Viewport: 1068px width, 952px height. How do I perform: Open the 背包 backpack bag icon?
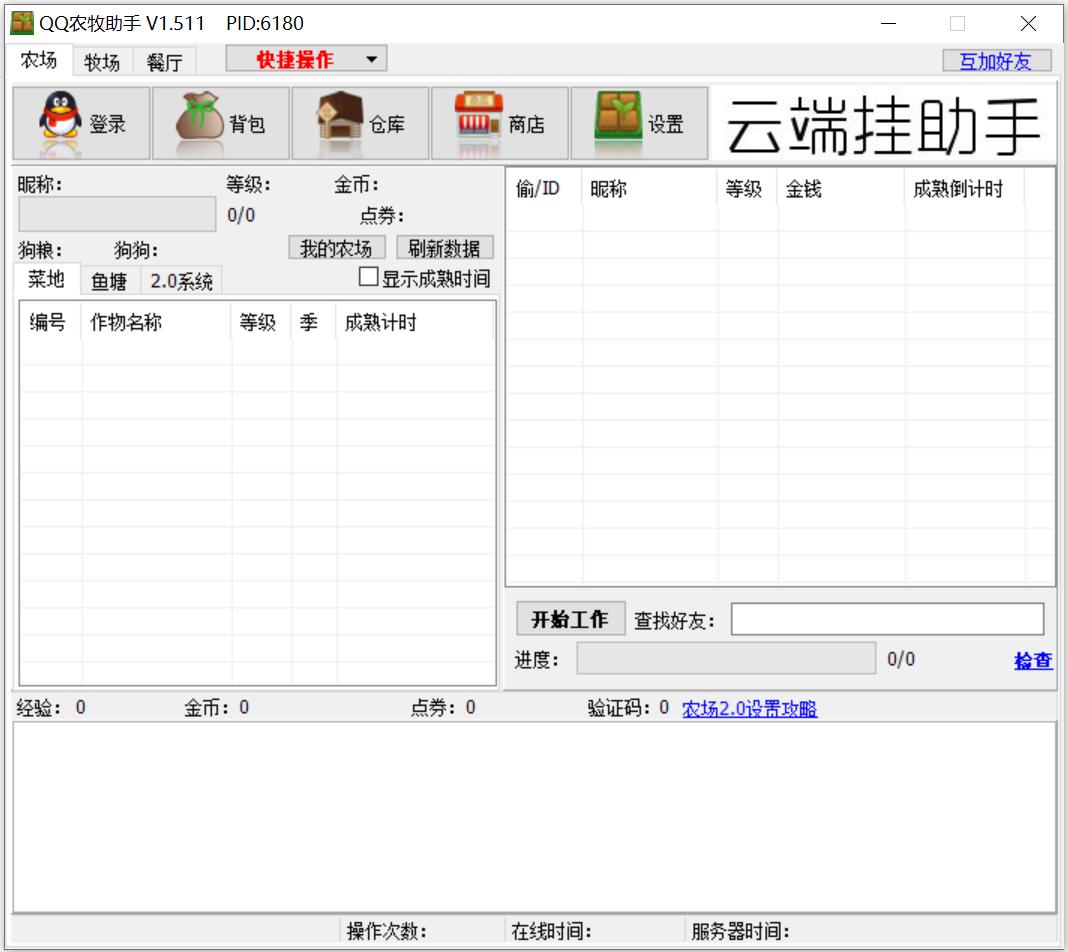199,122
